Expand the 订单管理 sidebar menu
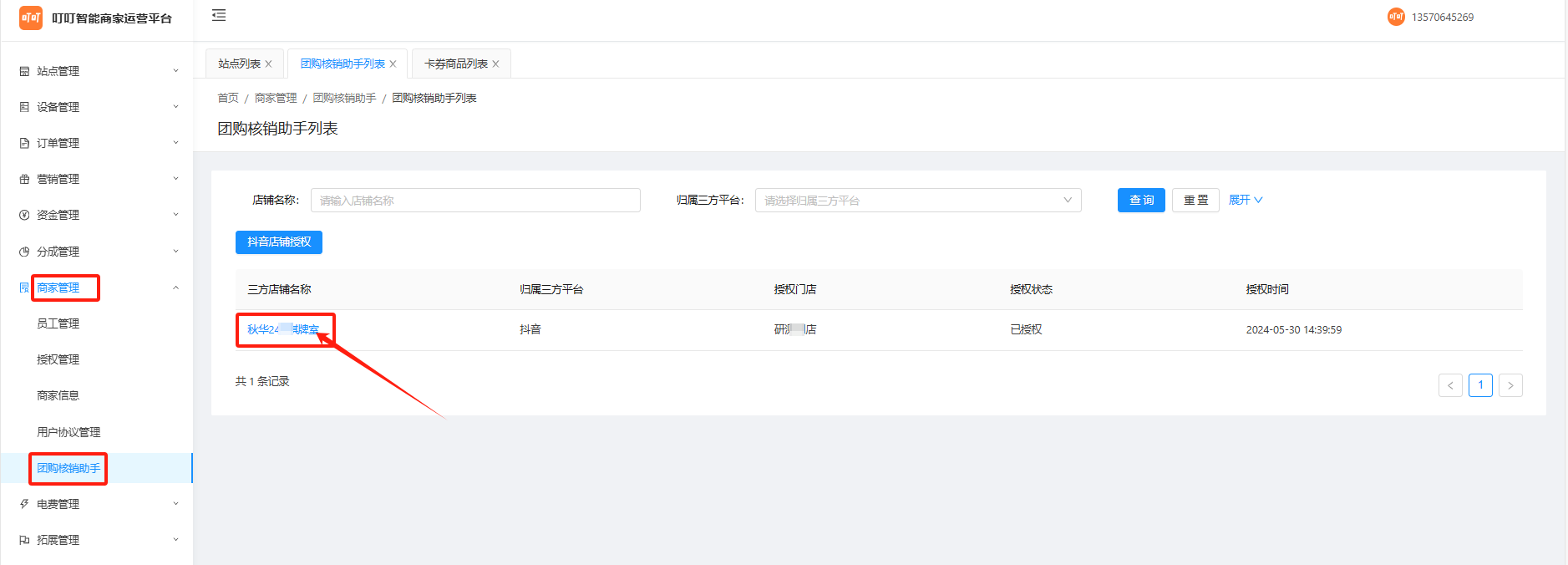The image size is (1568, 565). pyautogui.click(x=99, y=143)
